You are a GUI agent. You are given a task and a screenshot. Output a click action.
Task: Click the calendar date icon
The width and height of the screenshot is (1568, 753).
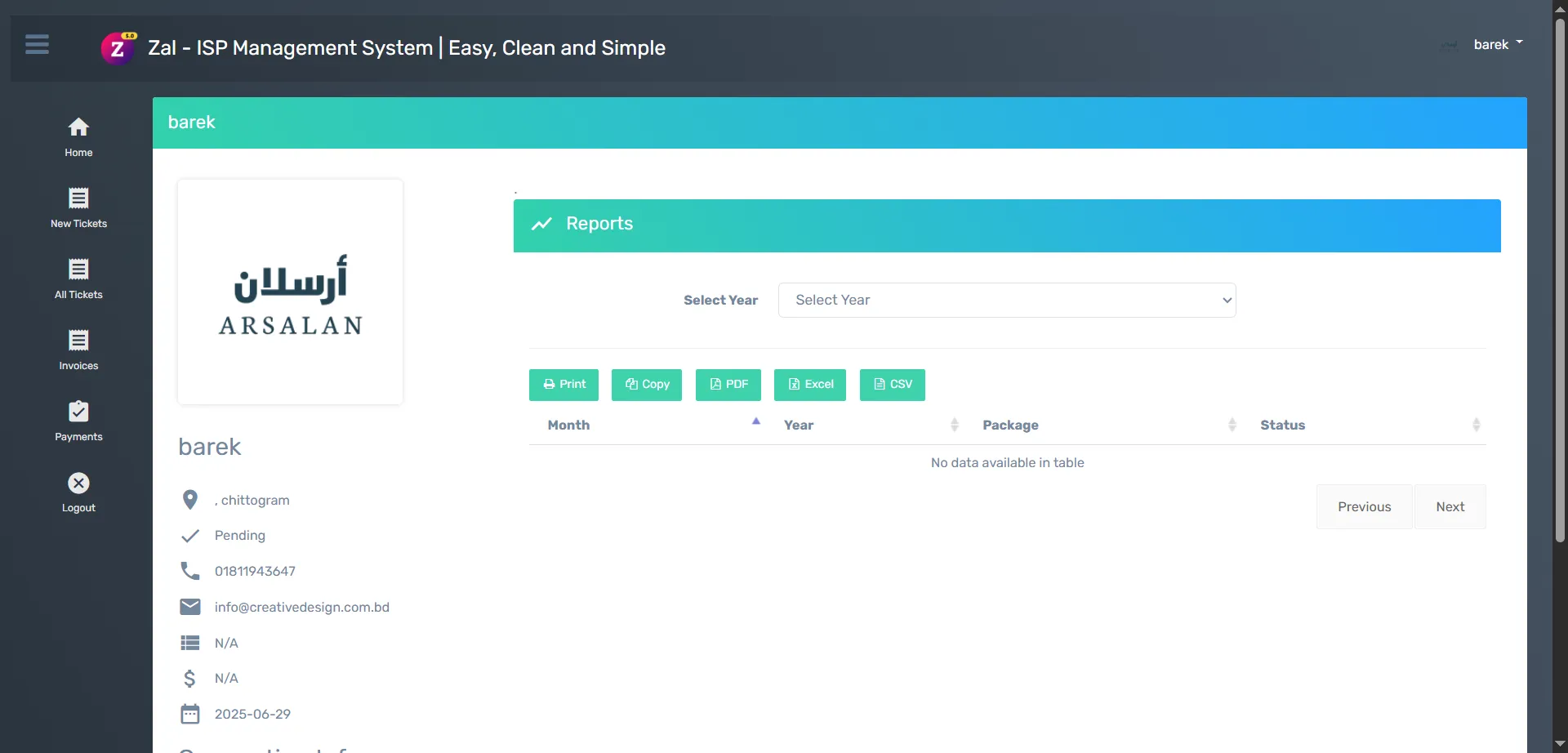[190, 714]
